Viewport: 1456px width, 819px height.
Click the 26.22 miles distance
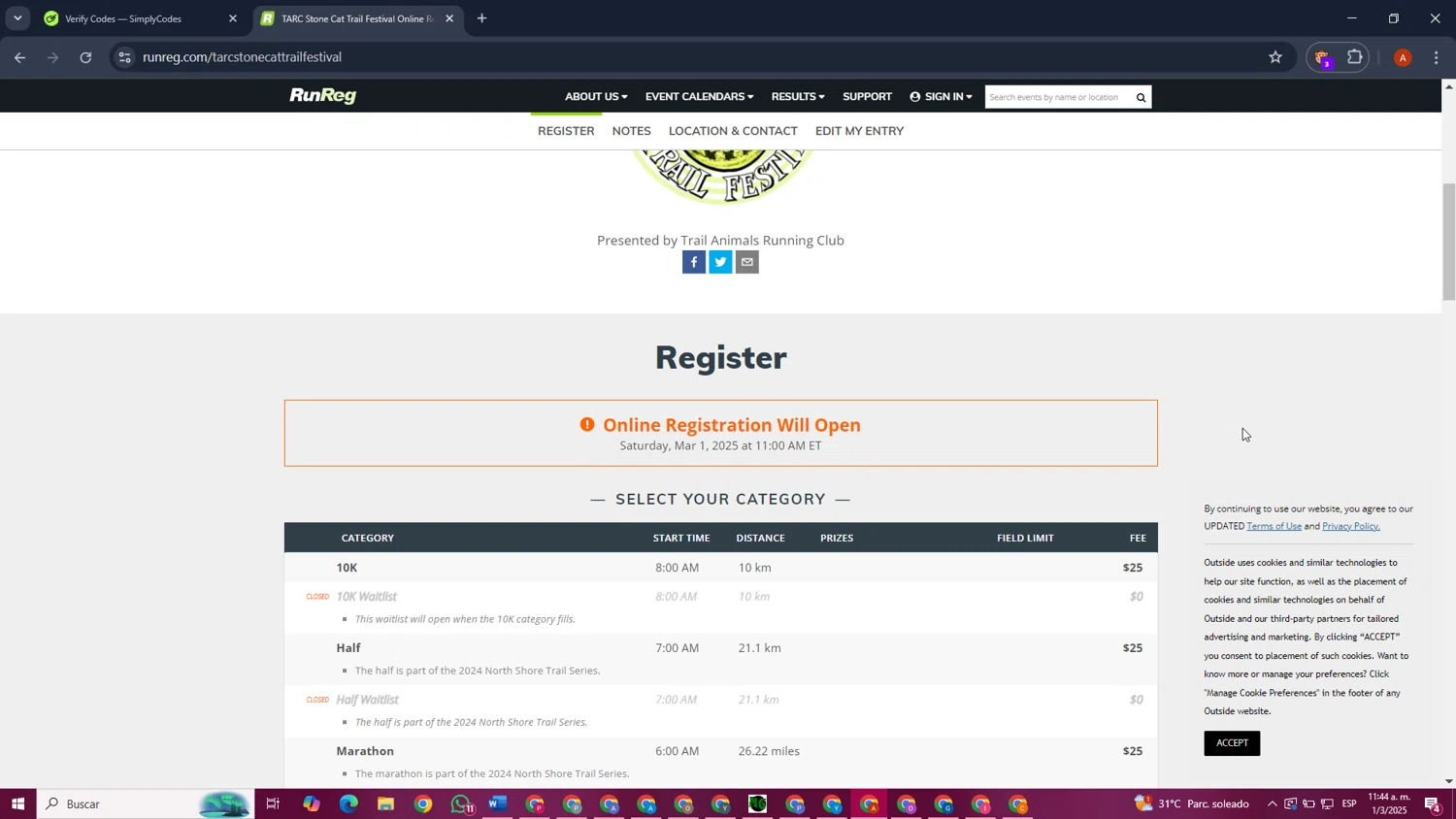(769, 751)
